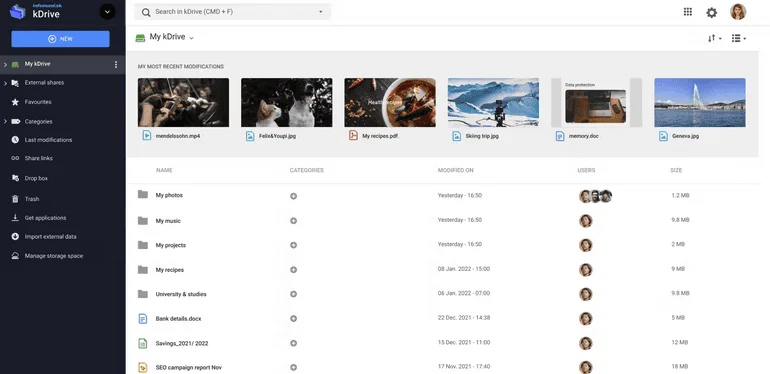Add category to Bank details.docx

click(x=293, y=319)
